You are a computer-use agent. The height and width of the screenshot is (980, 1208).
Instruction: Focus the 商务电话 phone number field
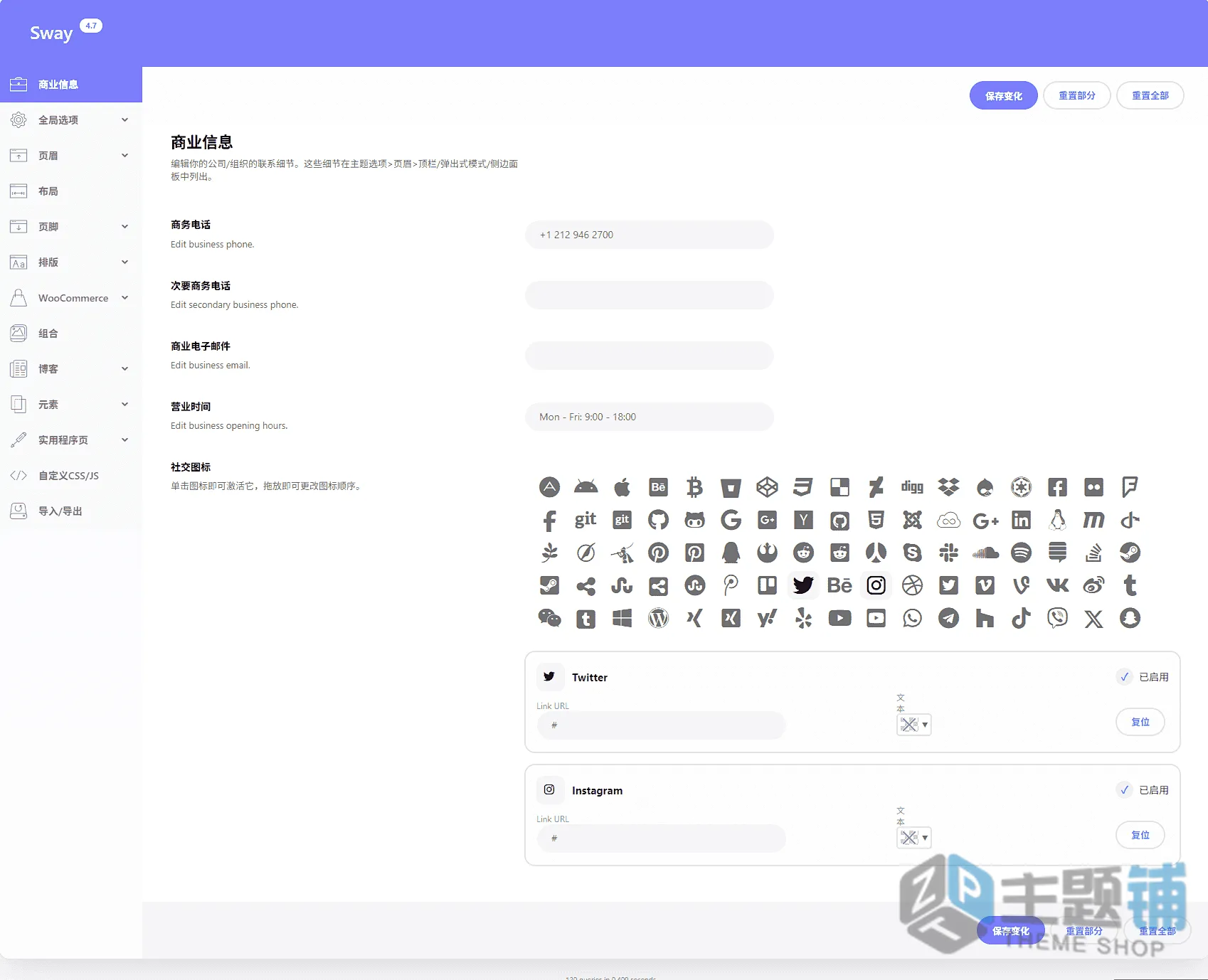point(649,235)
